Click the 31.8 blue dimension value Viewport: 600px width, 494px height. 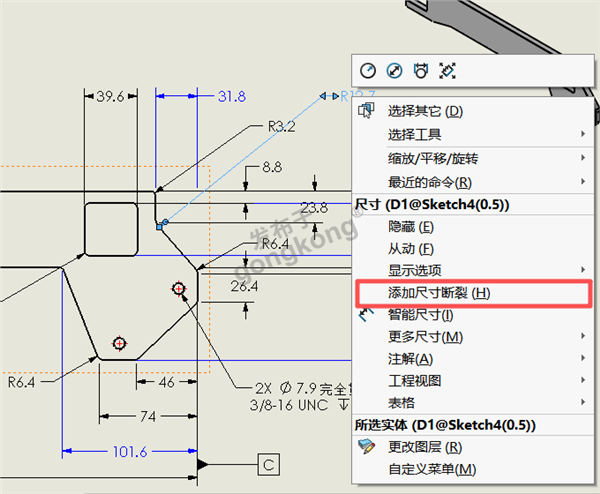(231, 96)
